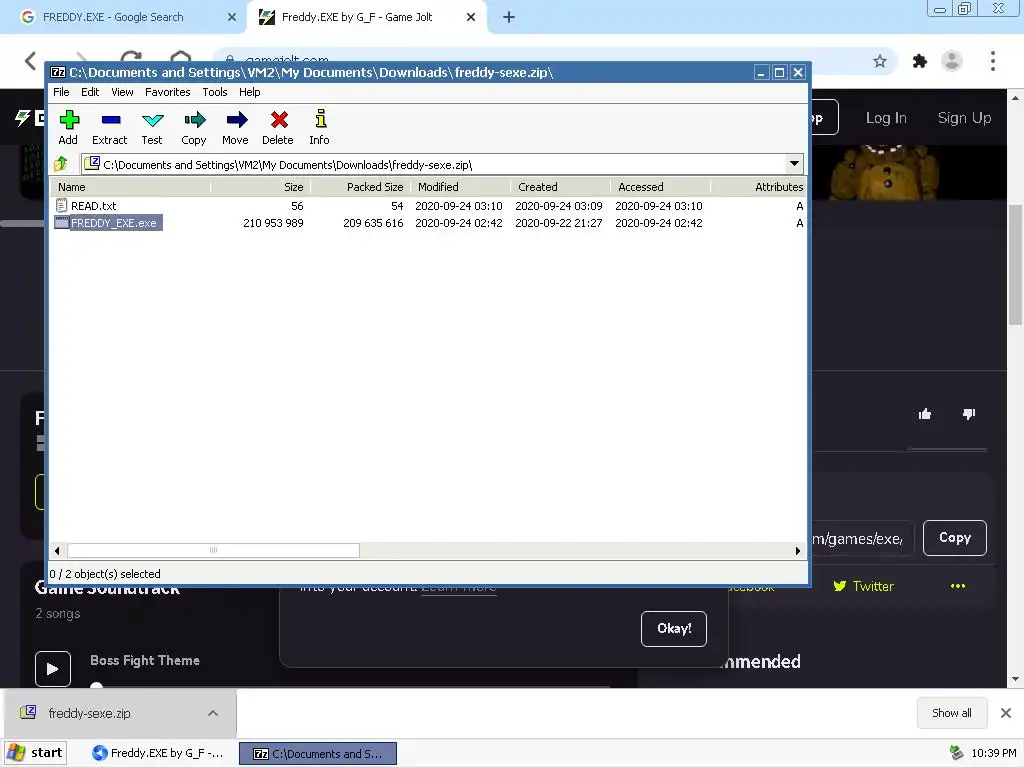Image resolution: width=1024 pixels, height=768 pixels.
Task: Click the 7-Zip address path field
Action: click(x=434, y=165)
